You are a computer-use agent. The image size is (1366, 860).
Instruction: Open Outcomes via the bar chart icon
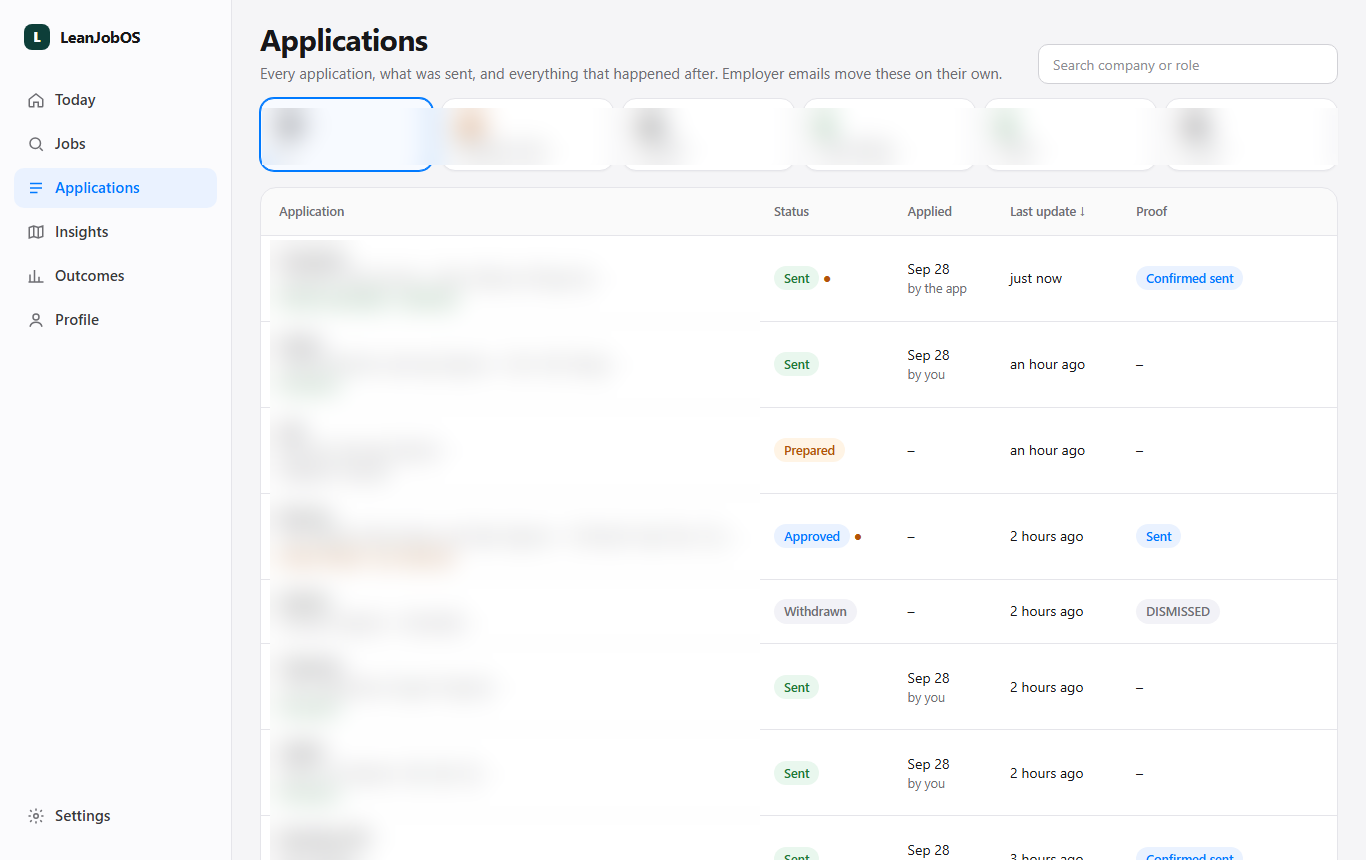coord(36,276)
